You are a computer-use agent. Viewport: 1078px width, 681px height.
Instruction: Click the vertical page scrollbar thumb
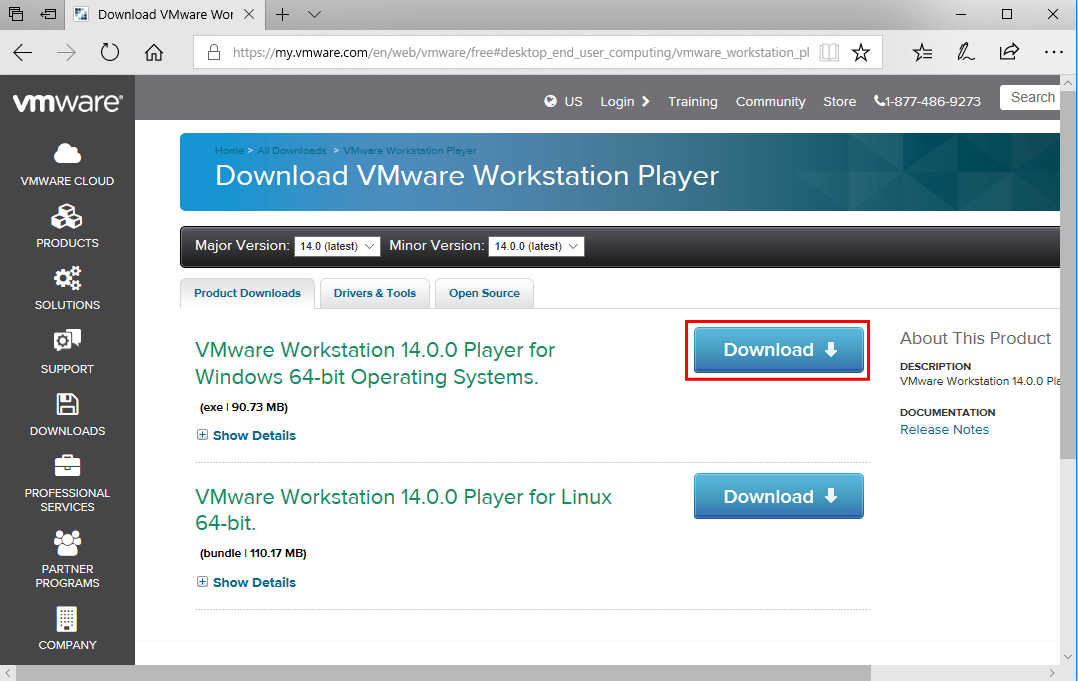click(1068, 274)
